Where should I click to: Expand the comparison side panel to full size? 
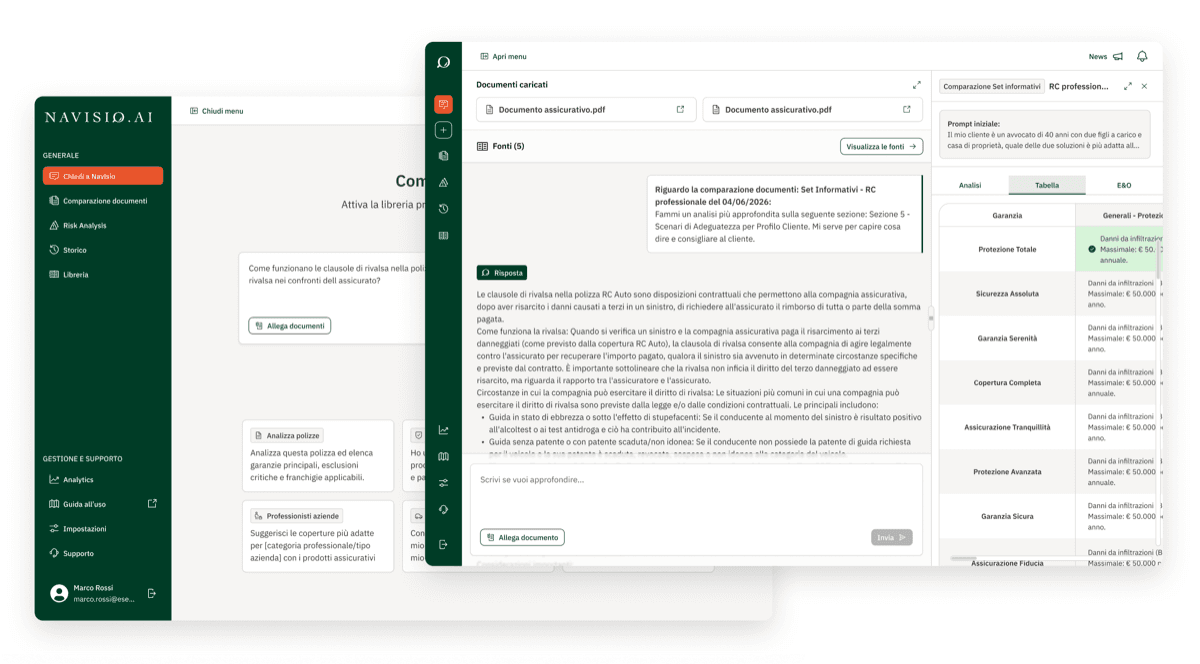pyautogui.click(x=1128, y=86)
